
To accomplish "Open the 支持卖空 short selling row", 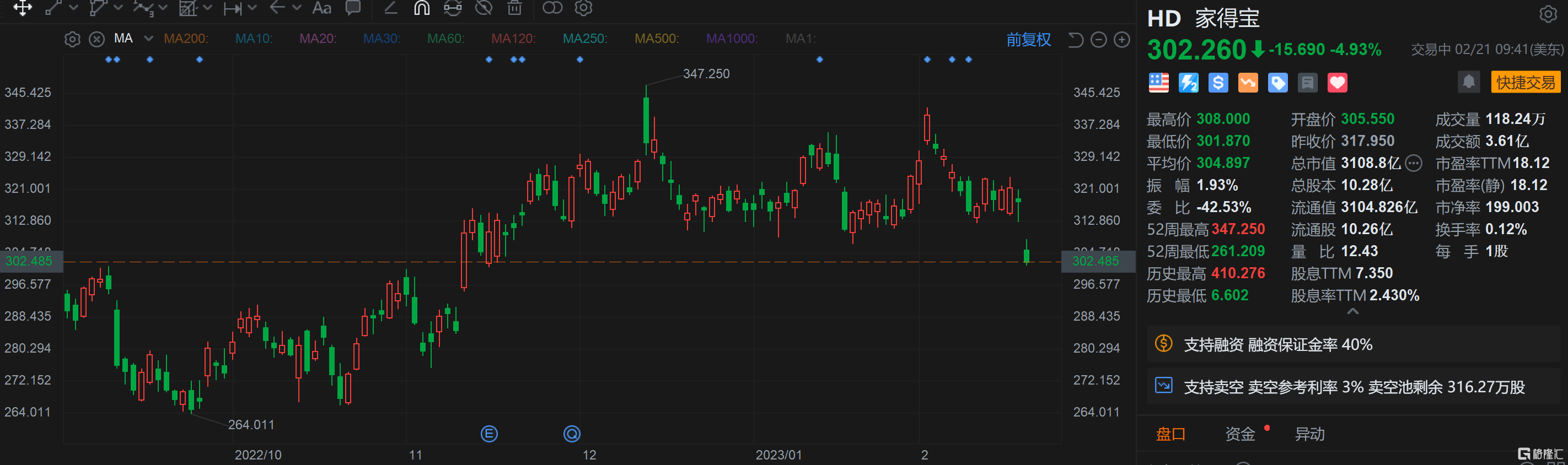I will point(1354,386).
